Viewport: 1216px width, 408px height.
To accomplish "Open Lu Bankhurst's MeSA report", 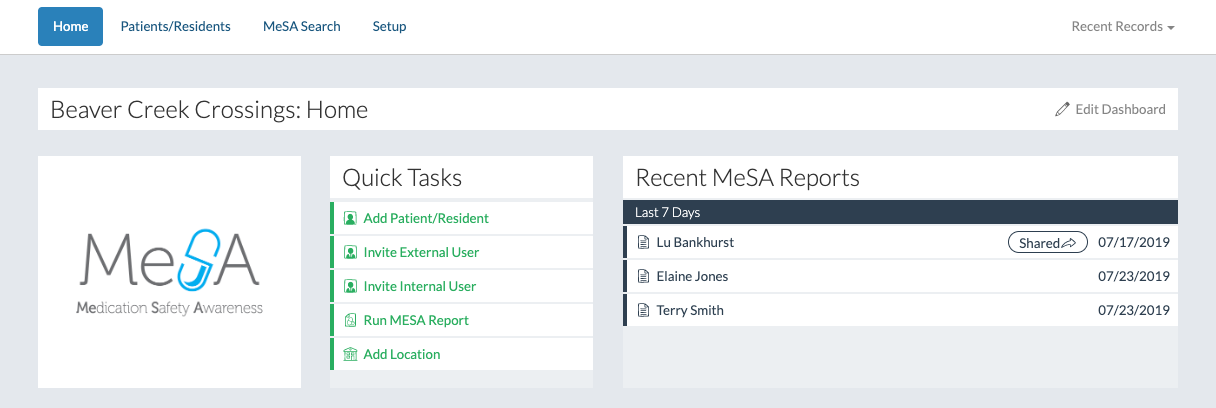I will click(695, 242).
